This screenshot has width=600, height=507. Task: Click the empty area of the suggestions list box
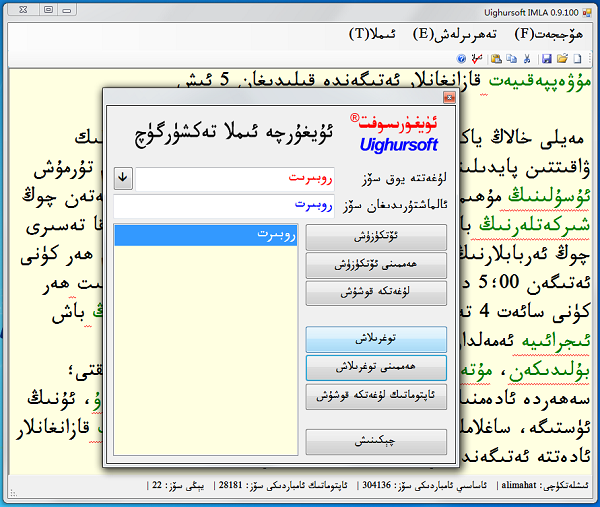pos(206,350)
